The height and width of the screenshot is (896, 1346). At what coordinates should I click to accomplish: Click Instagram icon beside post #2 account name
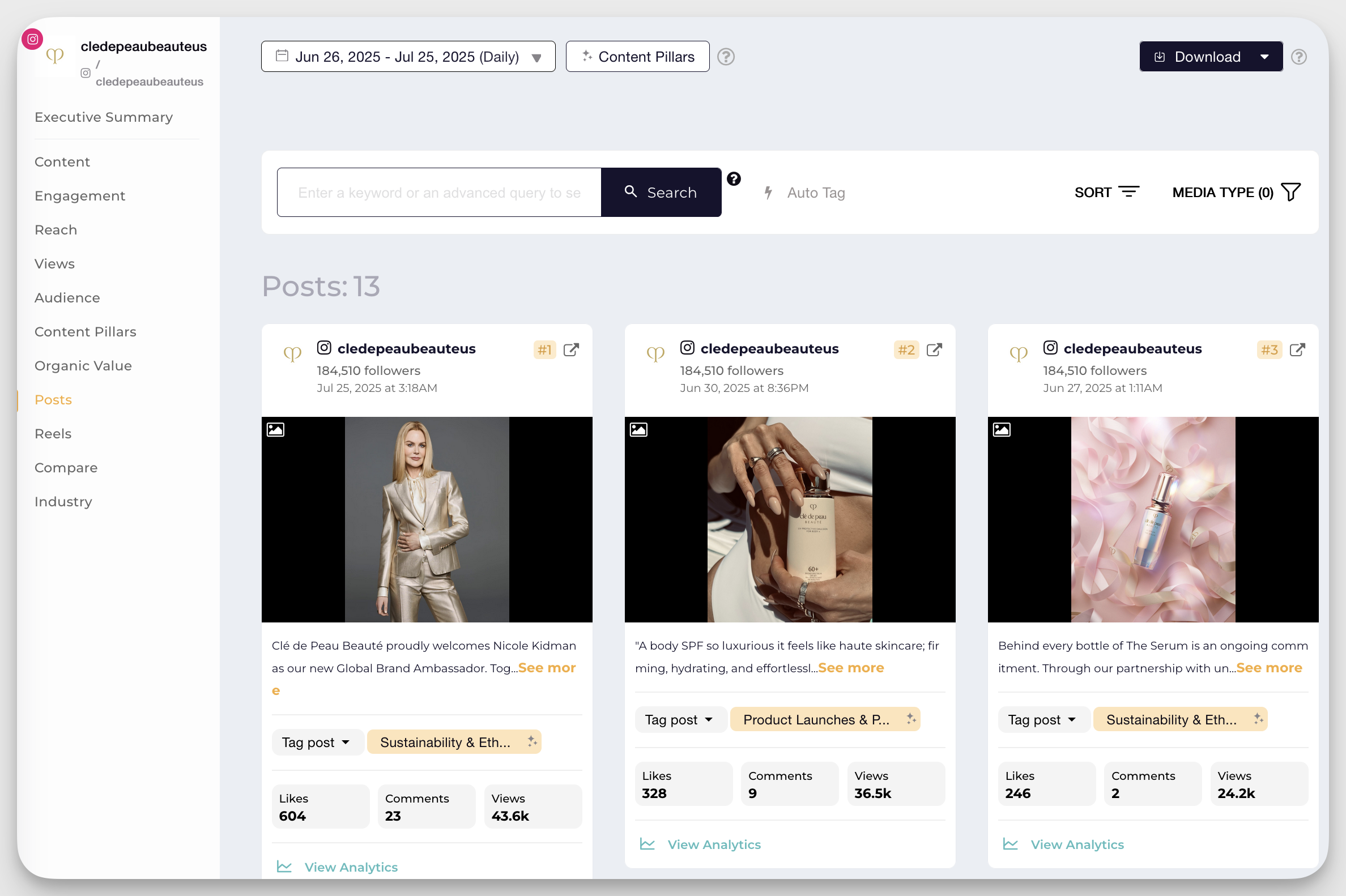tap(687, 347)
